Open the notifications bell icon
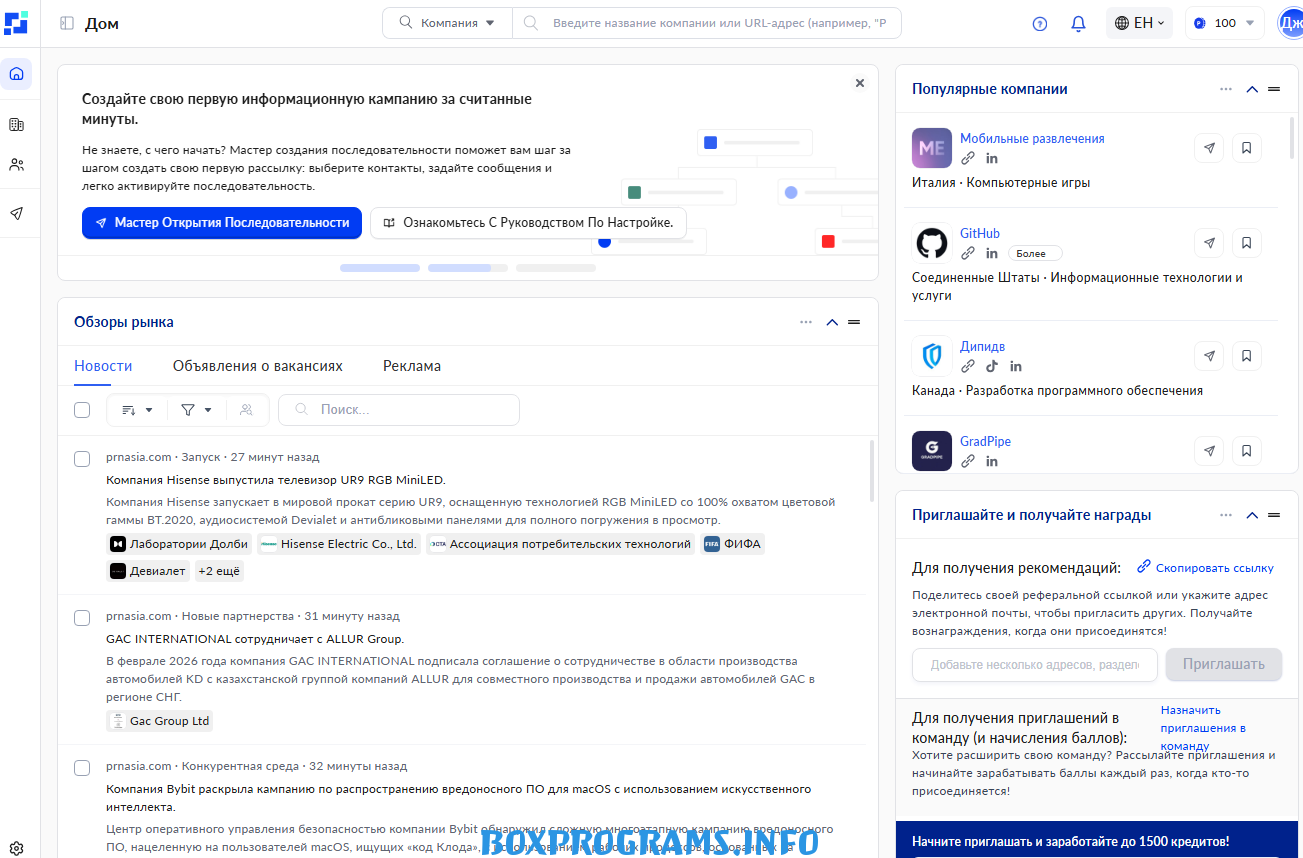 pyautogui.click(x=1078, y=23)
